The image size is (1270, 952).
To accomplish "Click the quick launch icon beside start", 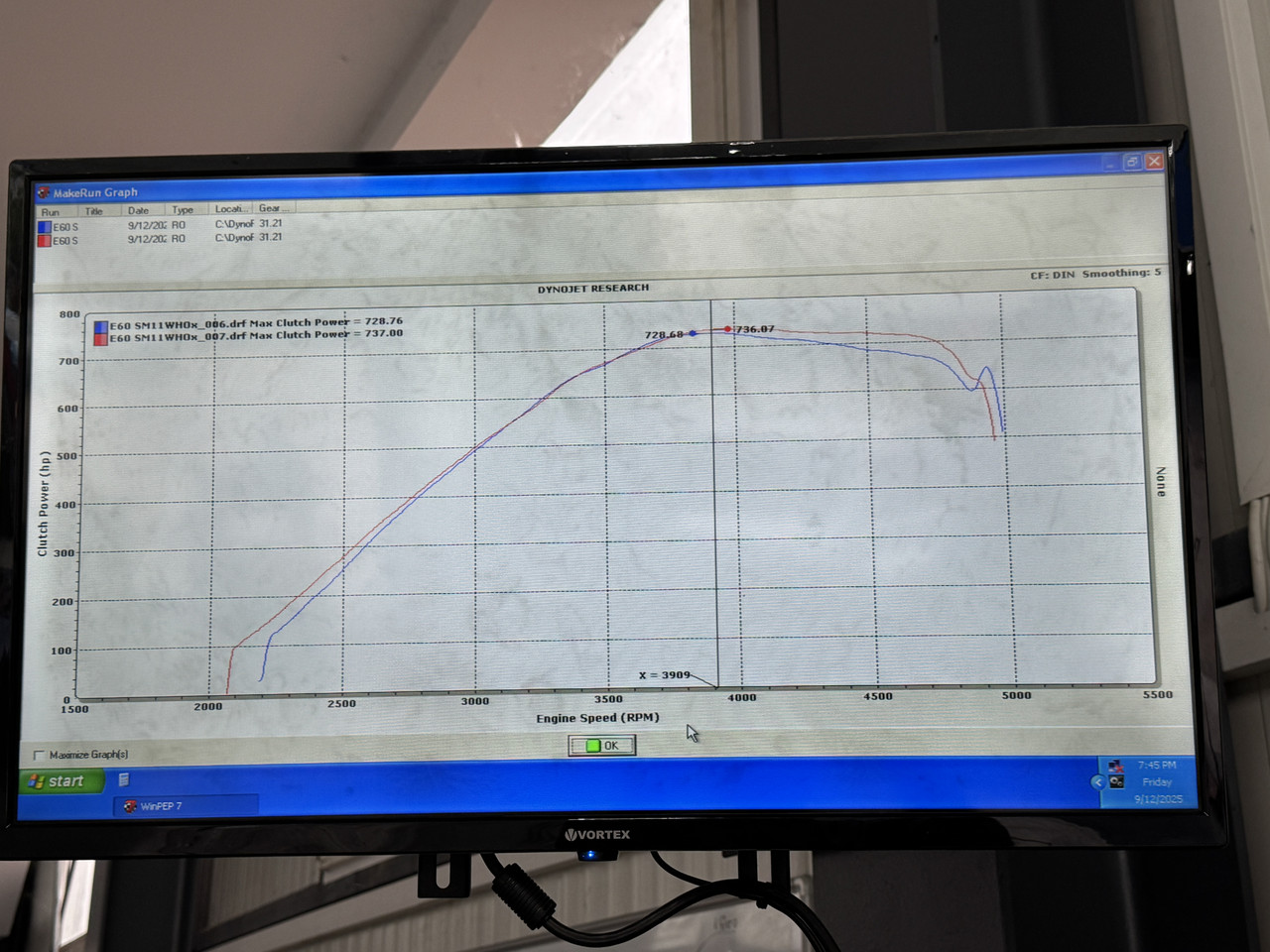I will (x=124, y=780).
